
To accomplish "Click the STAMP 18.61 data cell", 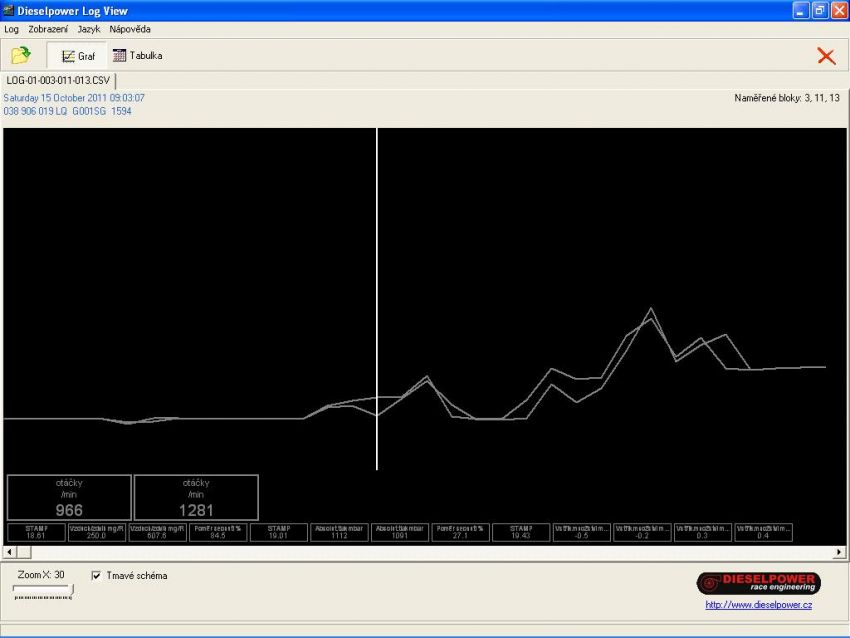I will [x=35, y=532].
